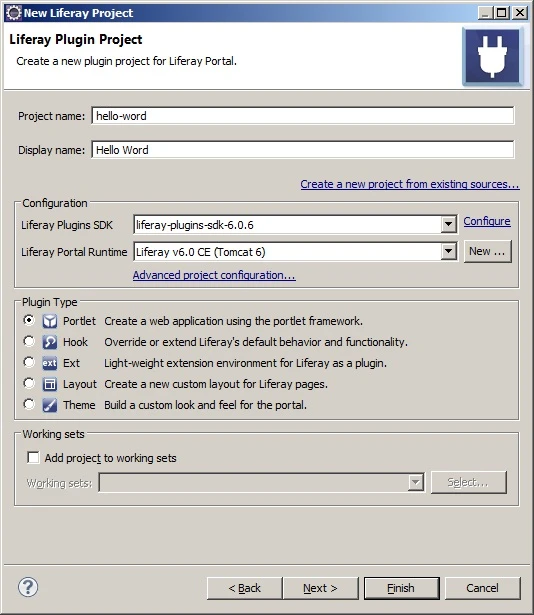Click the Eclipse gear icon in title bar

pos(13,13)
